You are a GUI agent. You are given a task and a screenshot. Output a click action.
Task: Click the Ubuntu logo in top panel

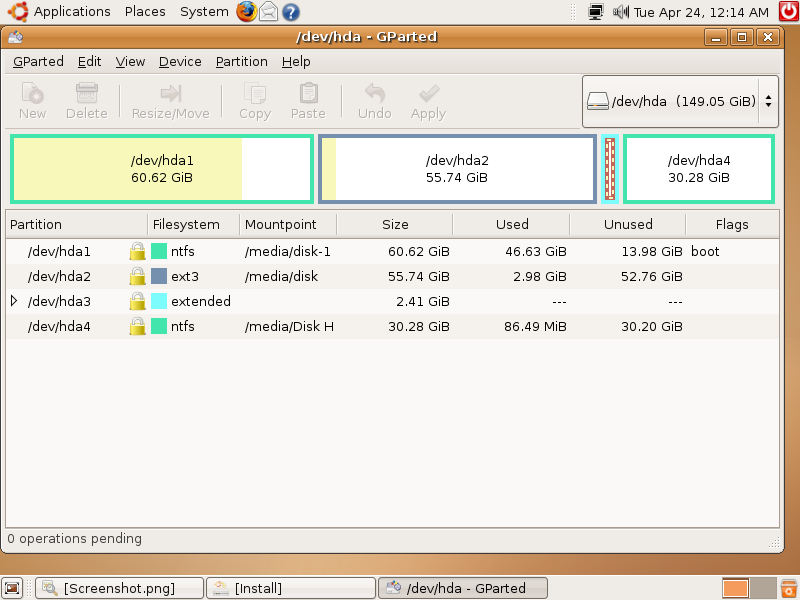click(18, 12)
